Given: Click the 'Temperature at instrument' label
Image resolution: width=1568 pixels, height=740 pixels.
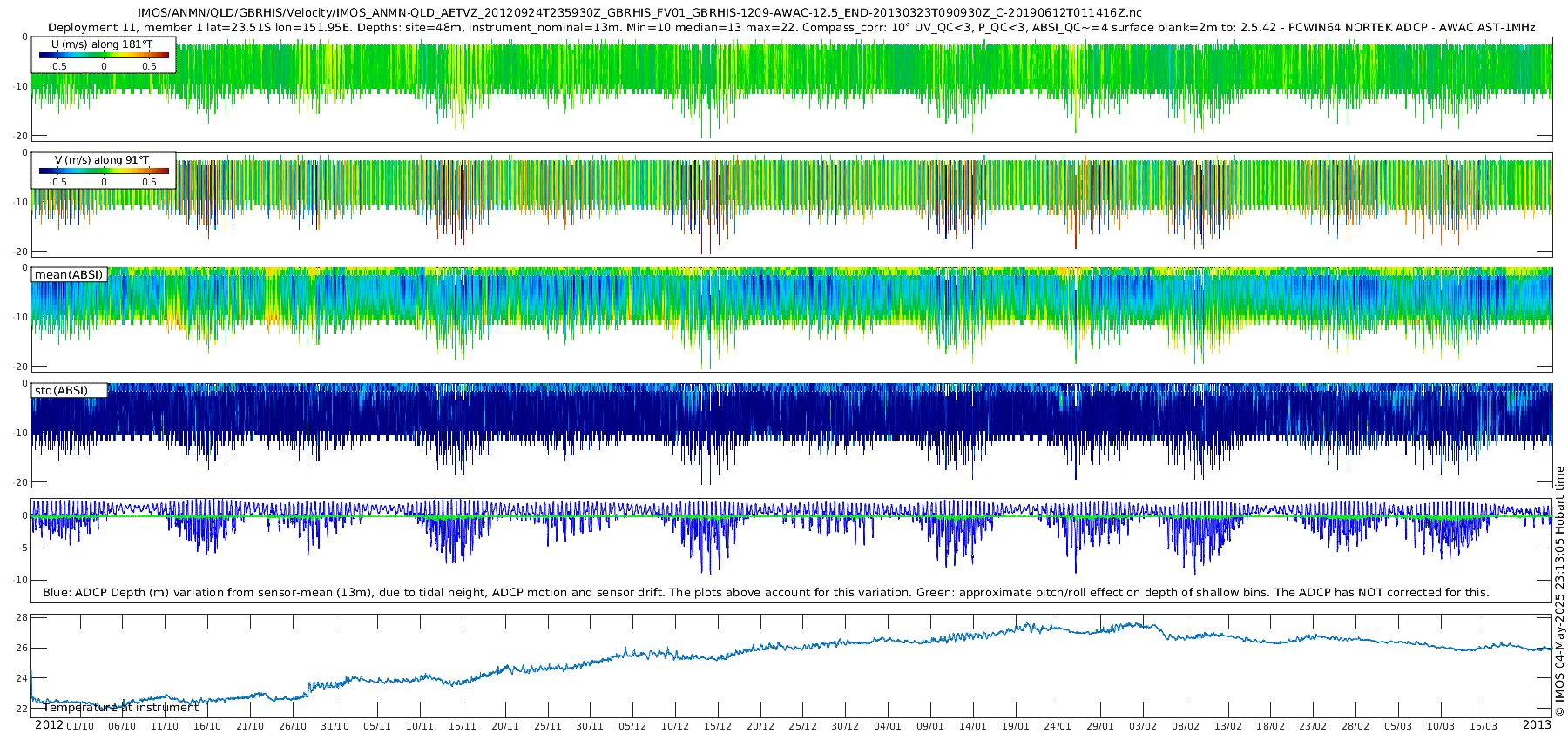Looking at the screenshot, I should (121, 708).
